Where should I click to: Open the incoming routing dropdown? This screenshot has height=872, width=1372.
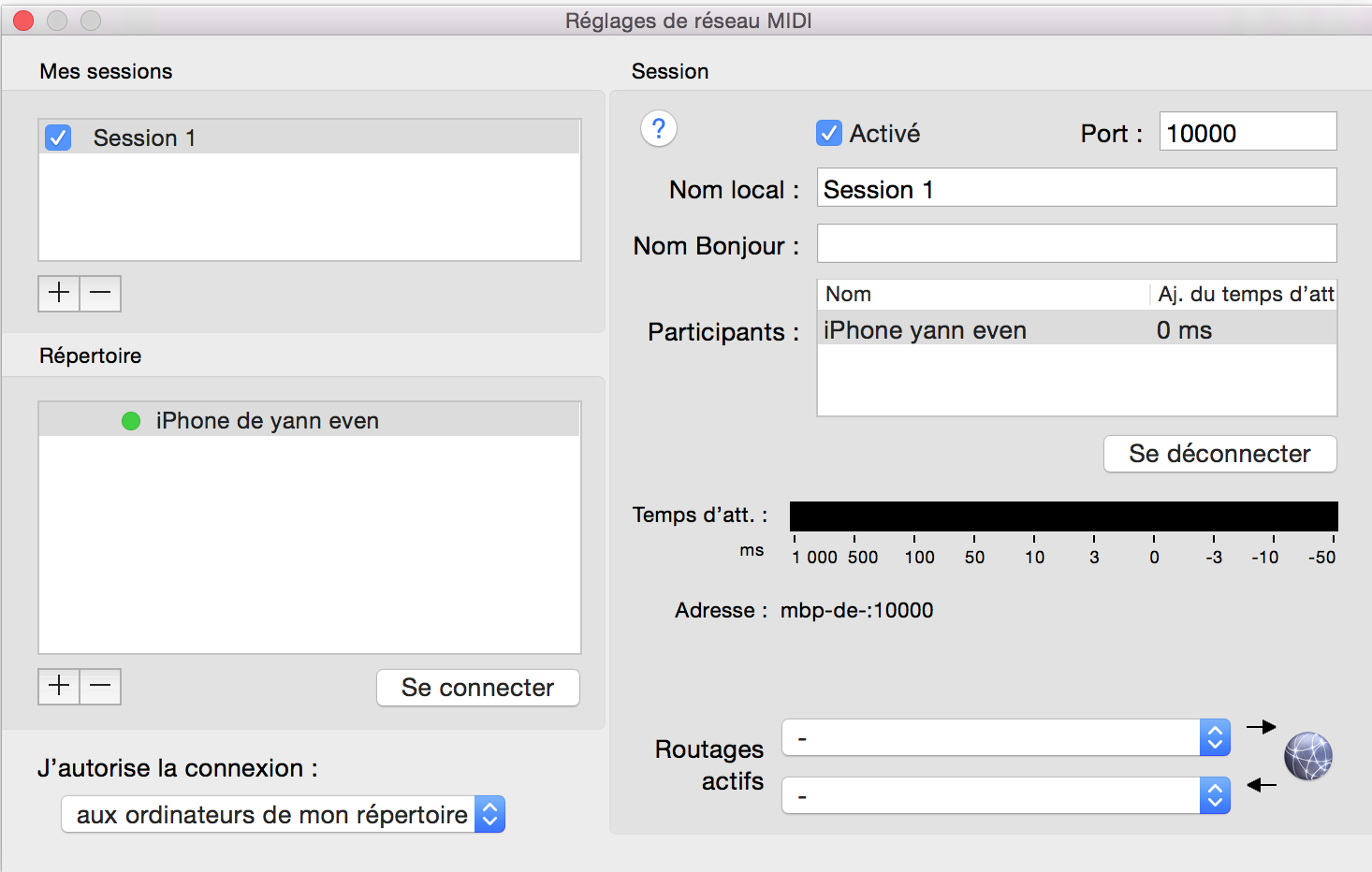click(x=1006, y=795)
